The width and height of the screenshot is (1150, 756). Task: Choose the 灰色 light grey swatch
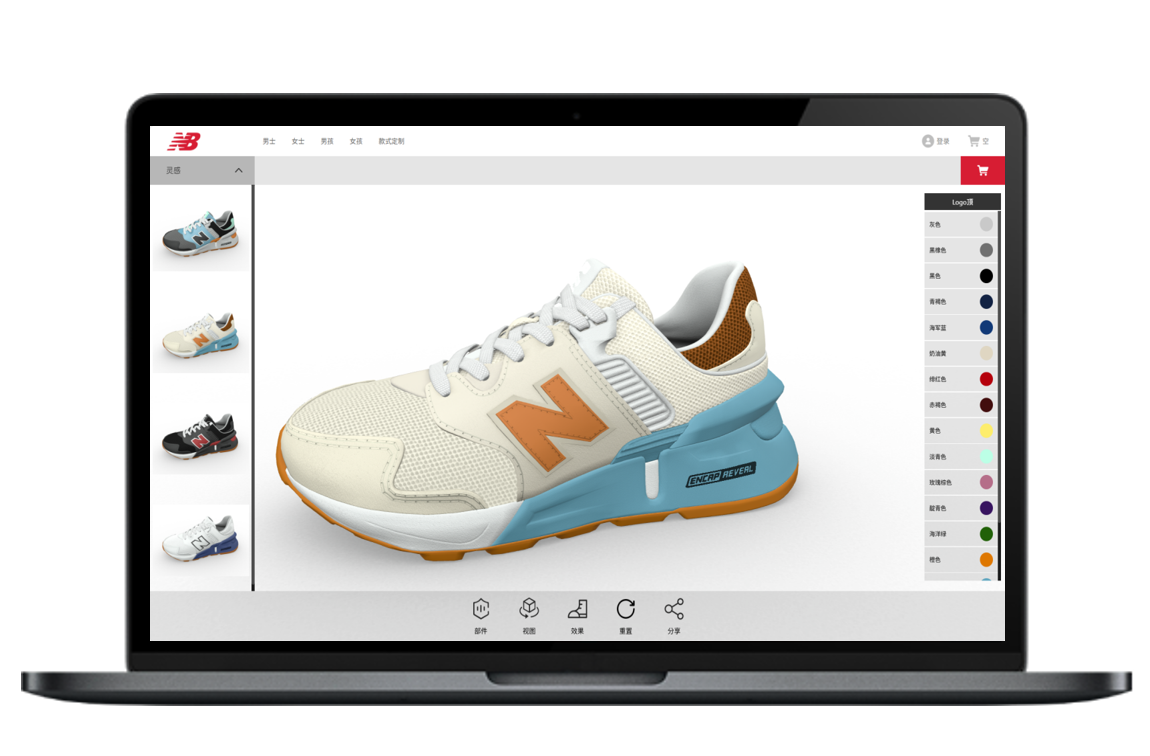(986, 224)
